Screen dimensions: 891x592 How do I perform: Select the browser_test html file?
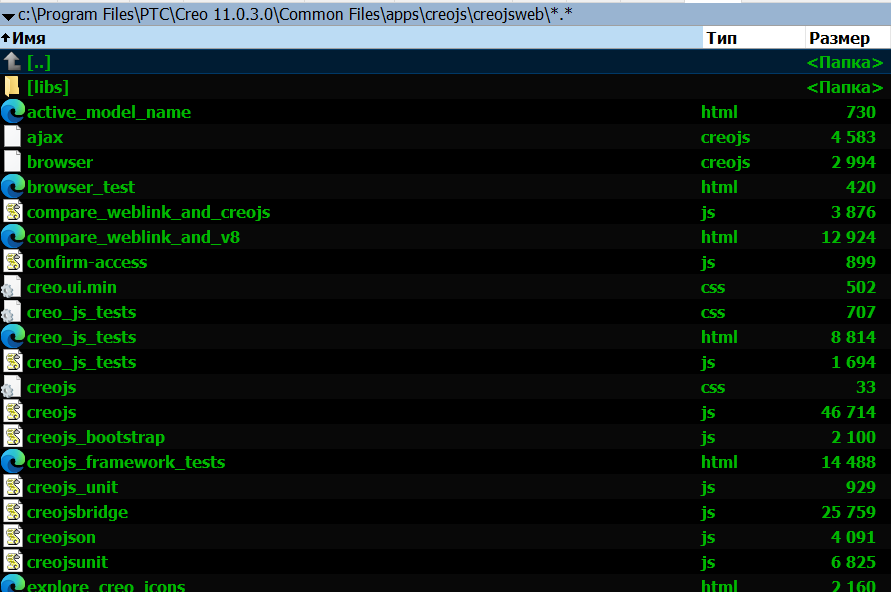coord(81,187)
